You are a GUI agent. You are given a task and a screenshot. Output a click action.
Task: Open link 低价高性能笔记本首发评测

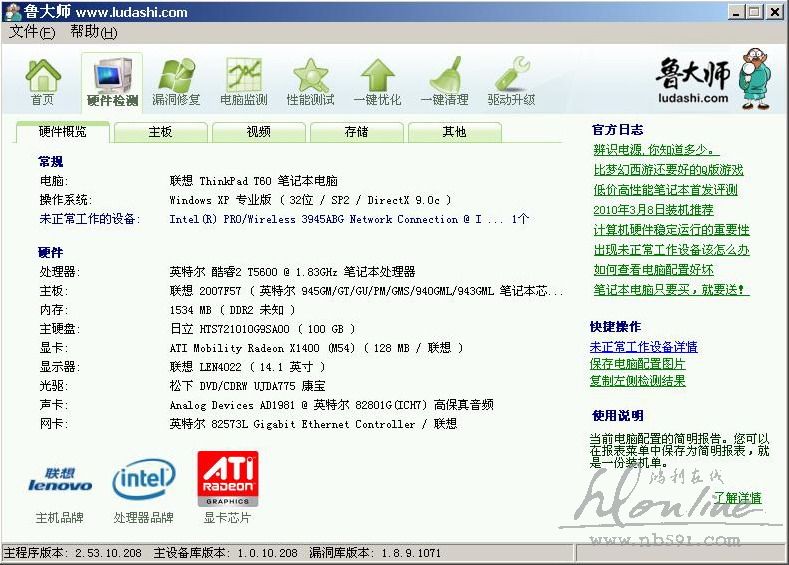click(x=665, y=190)
